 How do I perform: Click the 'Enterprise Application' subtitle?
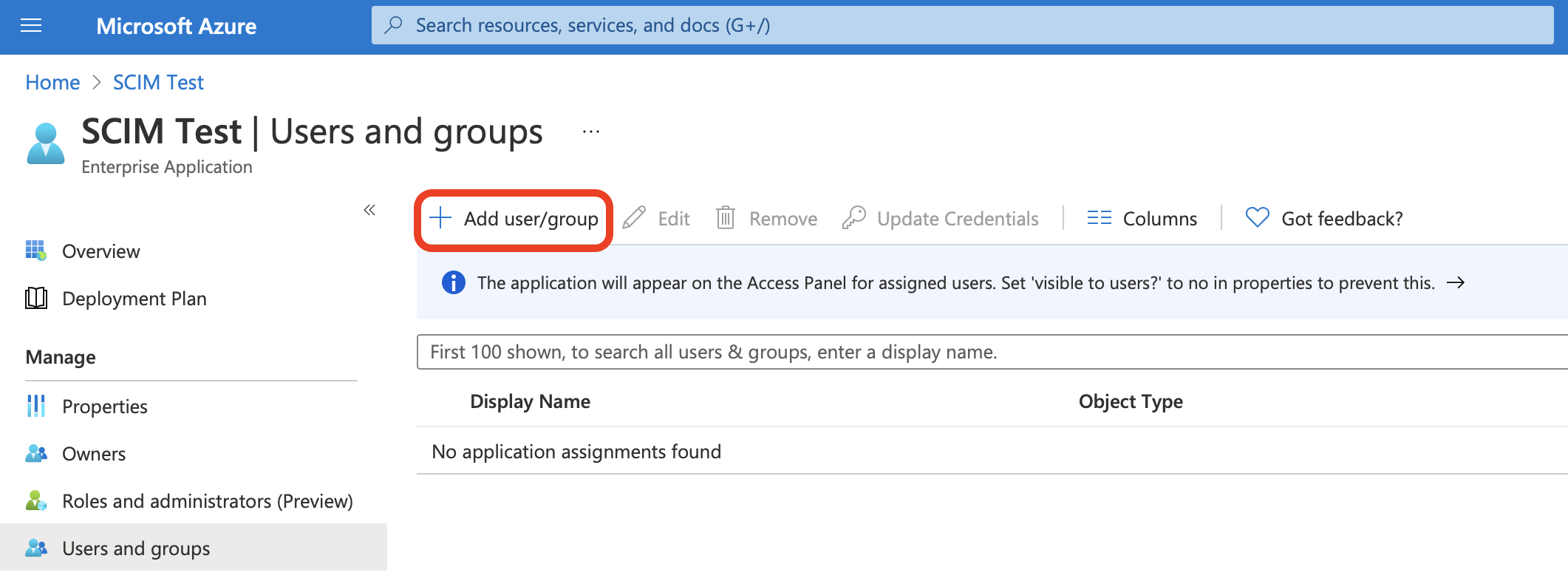tap(167, 167)
